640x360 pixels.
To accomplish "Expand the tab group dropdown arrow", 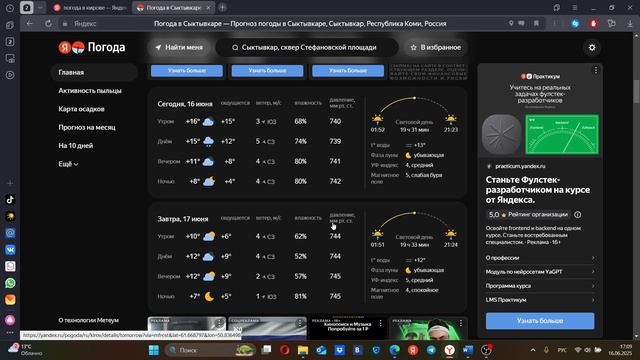I will pyautogui.click(x=40, y=8).
